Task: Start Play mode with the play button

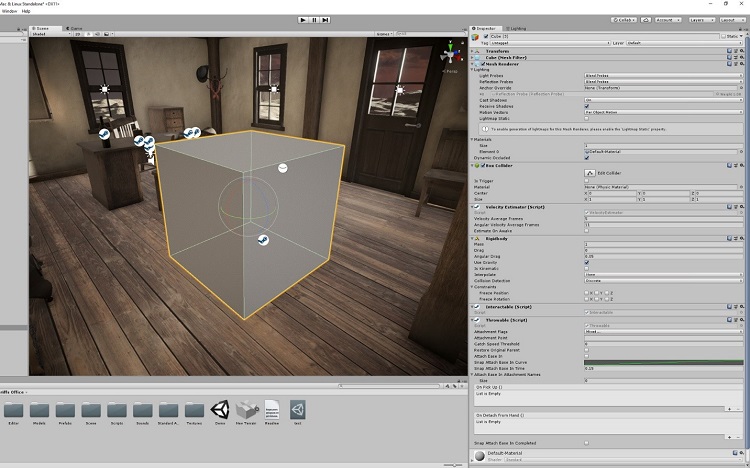Action: click(303, 20)
